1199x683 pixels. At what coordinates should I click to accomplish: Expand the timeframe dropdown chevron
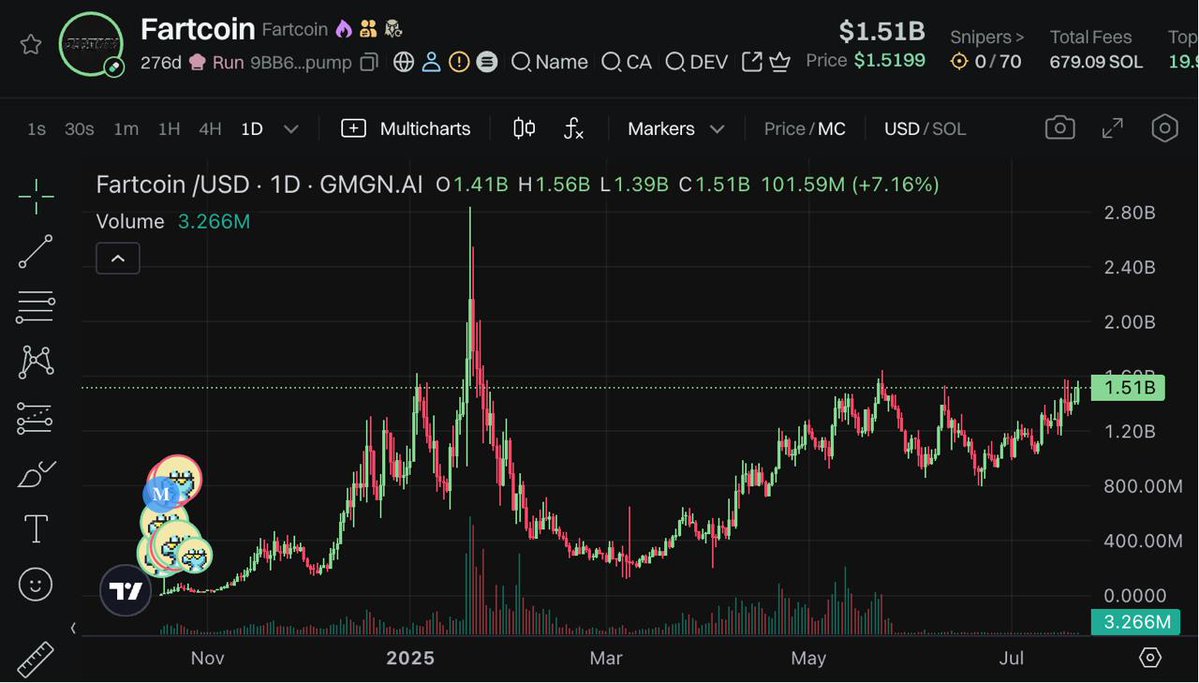(x=291, y=129)
